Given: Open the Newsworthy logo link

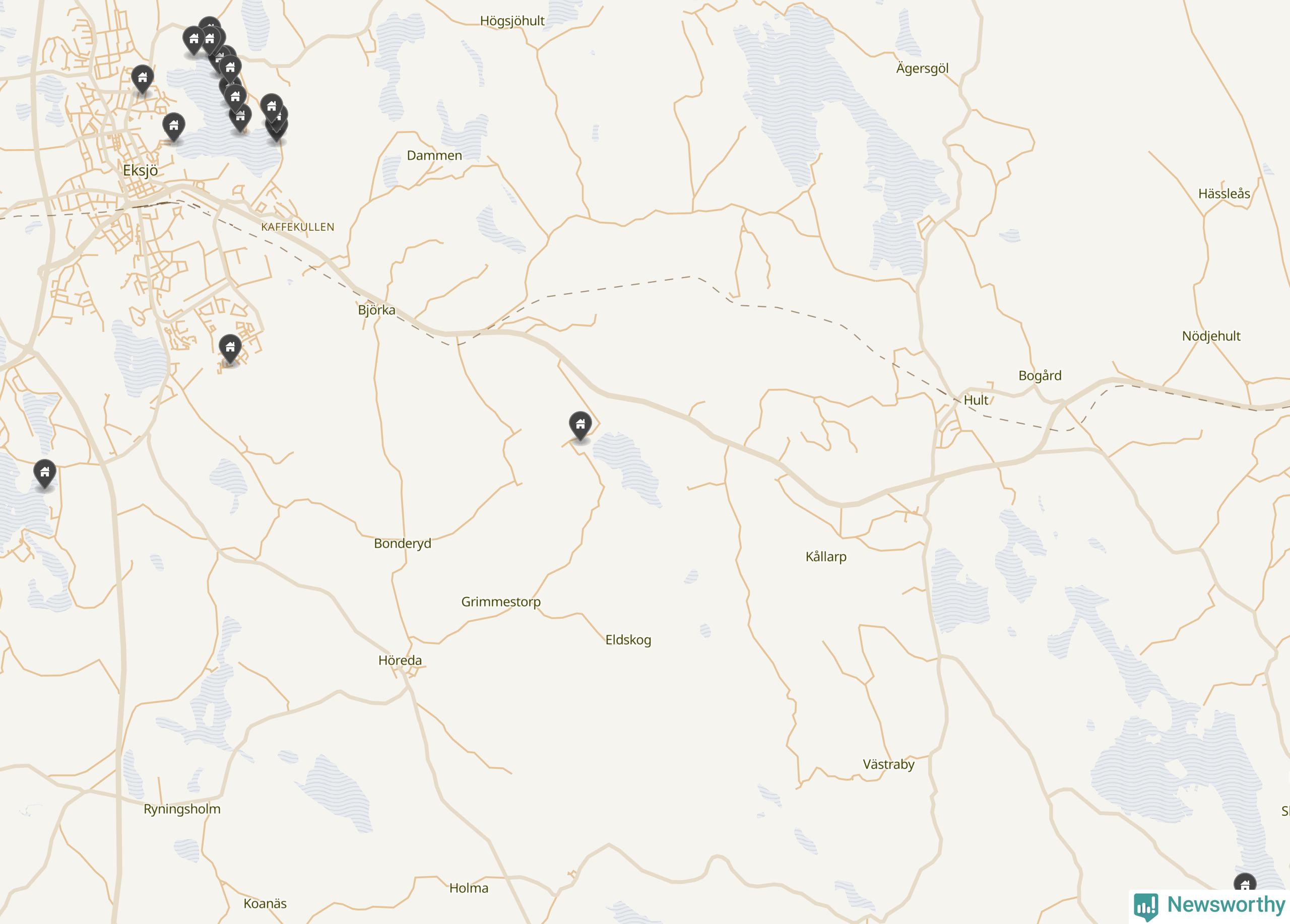Looking at the screenshot, I should pyautogui.click(x=1210, y=906).
